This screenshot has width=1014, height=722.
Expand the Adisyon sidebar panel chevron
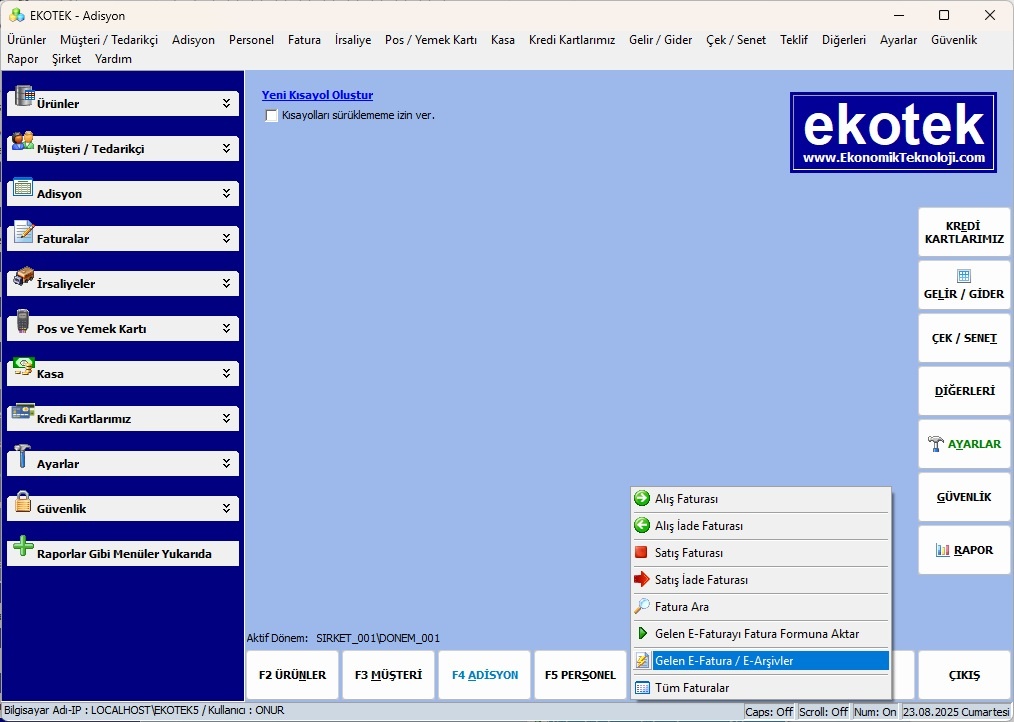(x=226, y=193)
